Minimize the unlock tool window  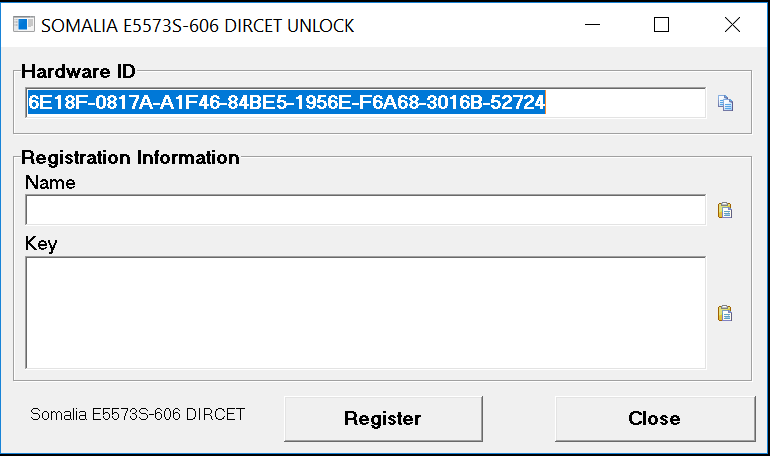[x=593, y=25]
